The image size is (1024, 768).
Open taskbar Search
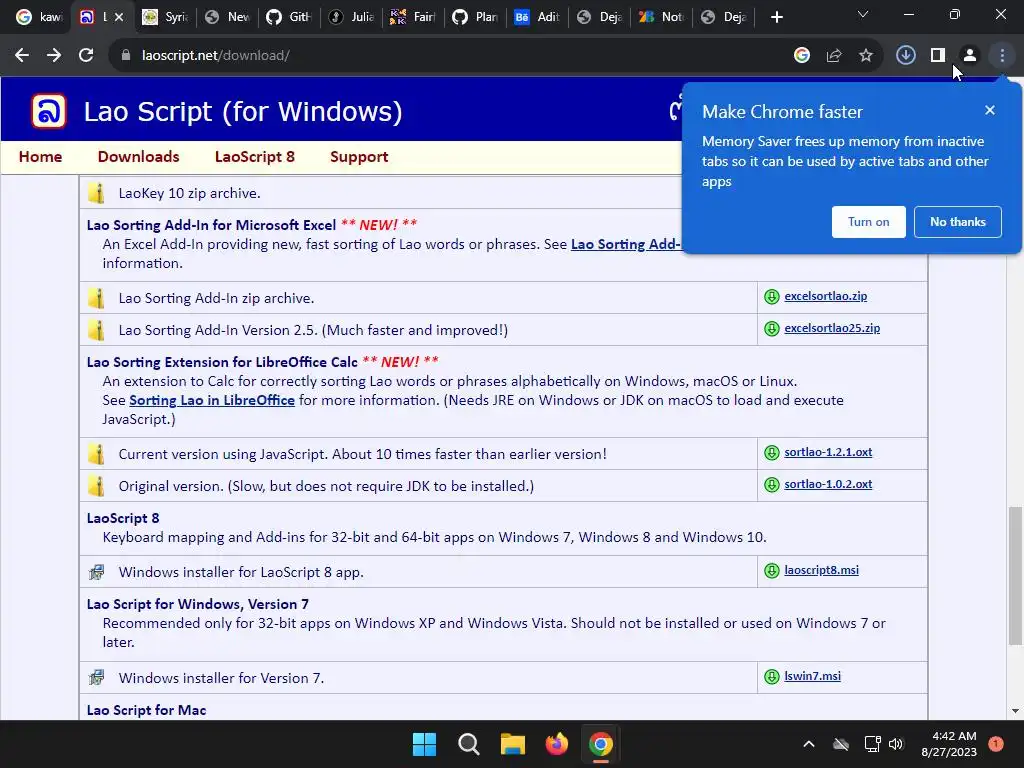469,744
